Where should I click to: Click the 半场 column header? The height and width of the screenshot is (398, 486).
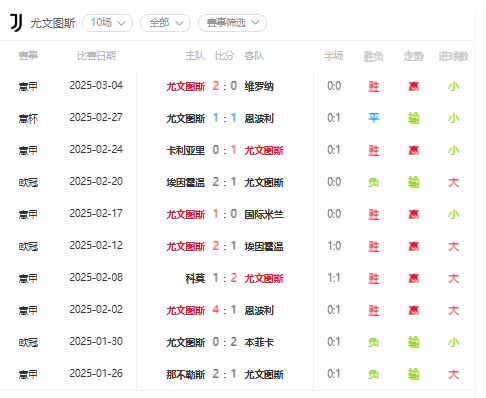333,55
